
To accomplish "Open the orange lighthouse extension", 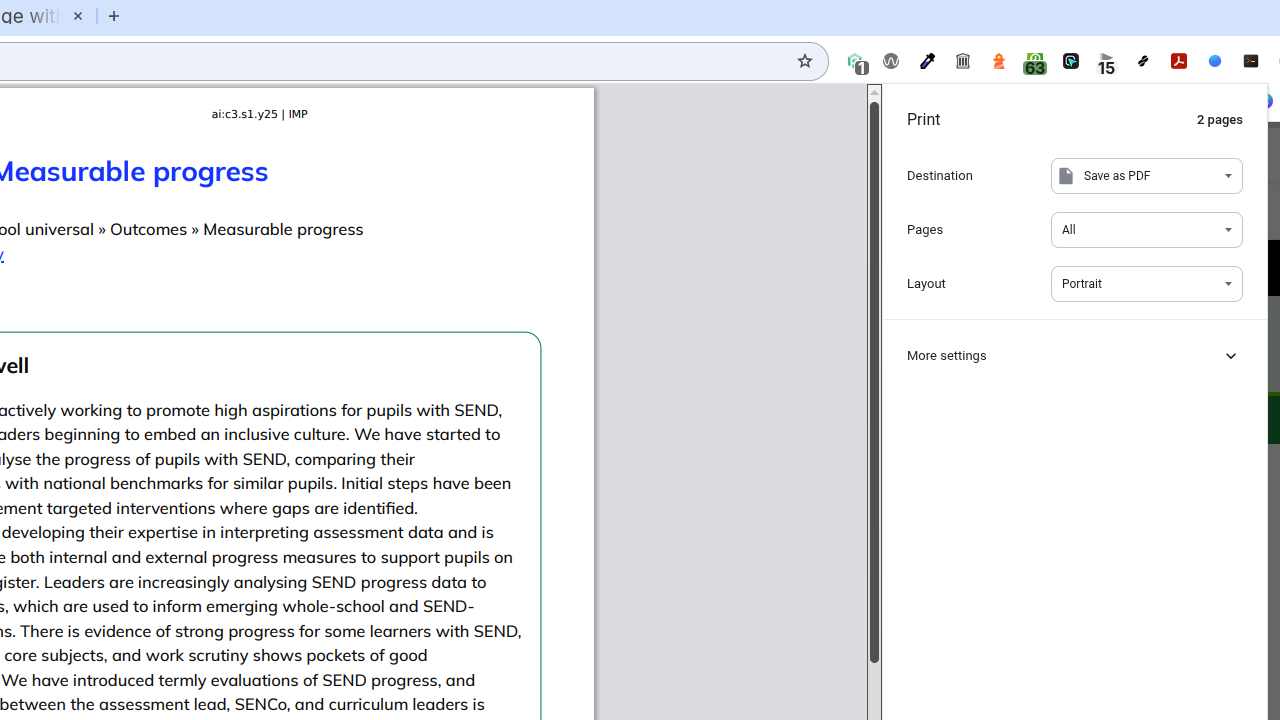I will point(999,61).
